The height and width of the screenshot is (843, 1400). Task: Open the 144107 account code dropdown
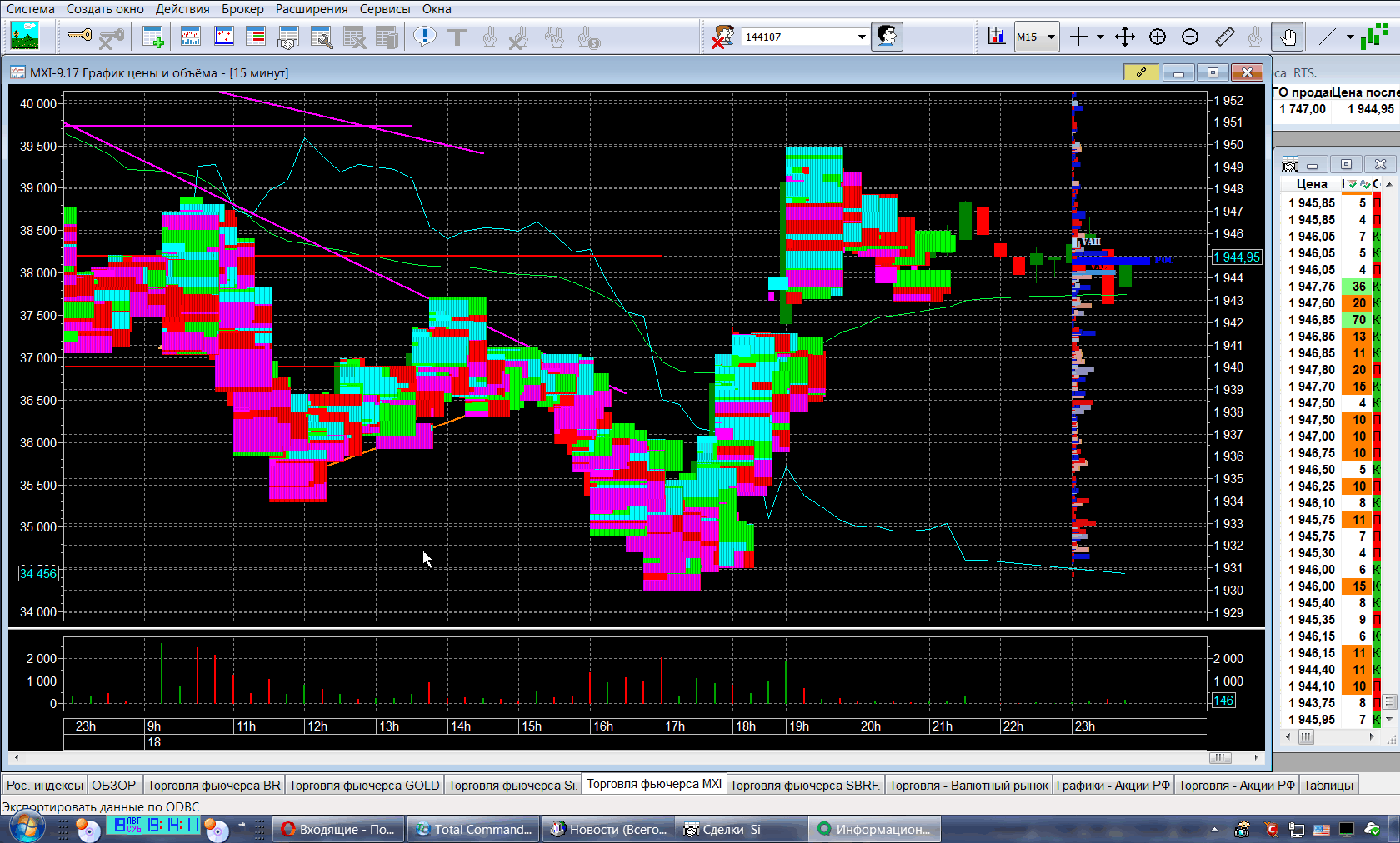862,37
